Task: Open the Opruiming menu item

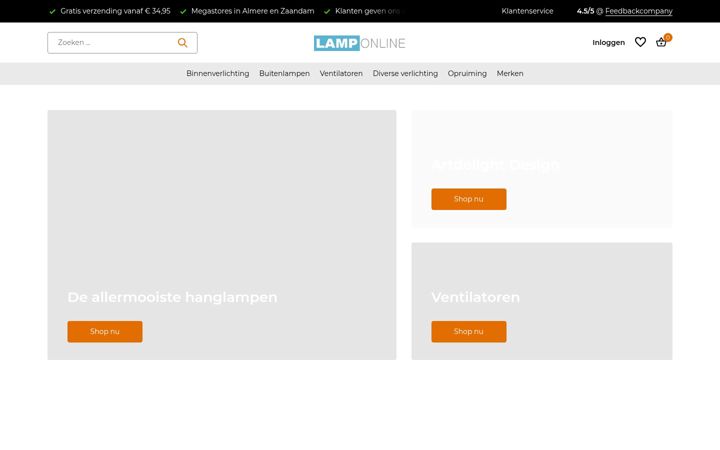Action: [467, 73]
